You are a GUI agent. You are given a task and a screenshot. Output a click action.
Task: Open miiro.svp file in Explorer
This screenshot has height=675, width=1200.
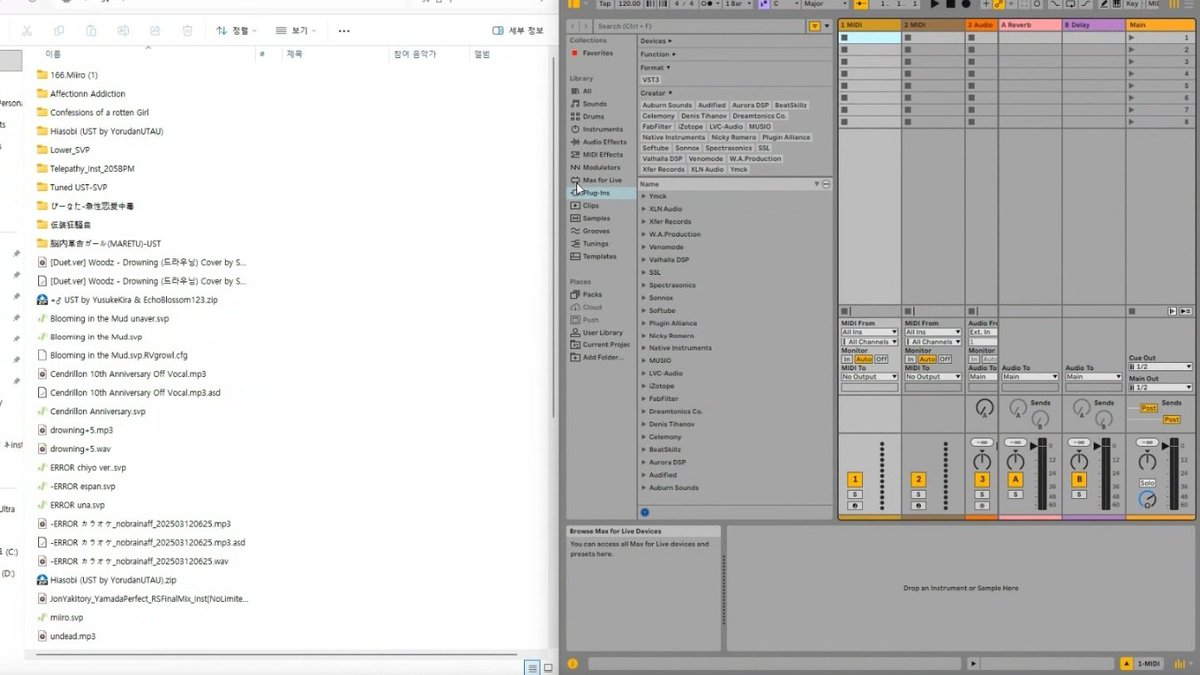click(67, 618)
